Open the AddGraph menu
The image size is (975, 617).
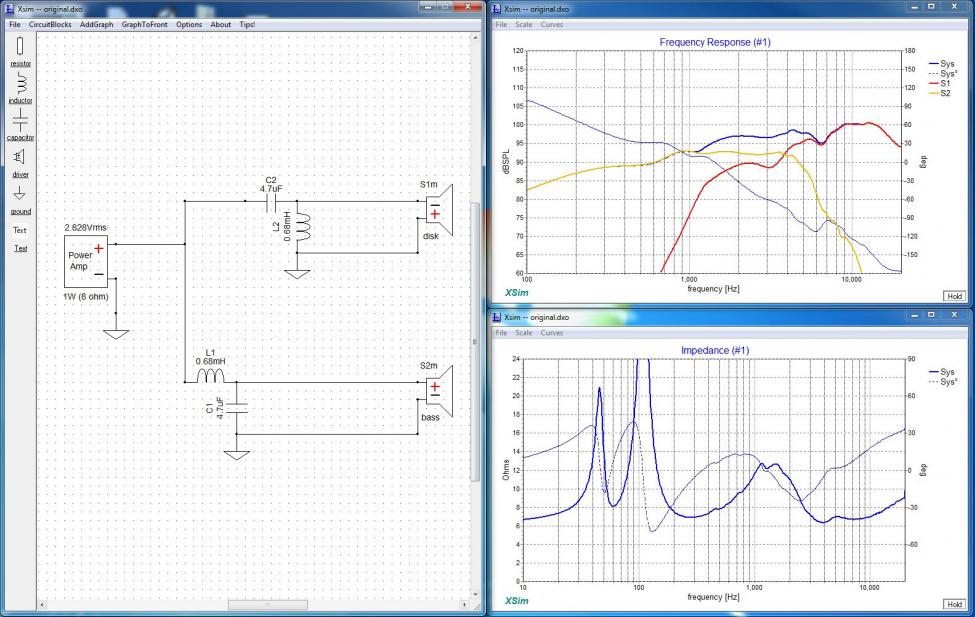(x=97, y=24)
